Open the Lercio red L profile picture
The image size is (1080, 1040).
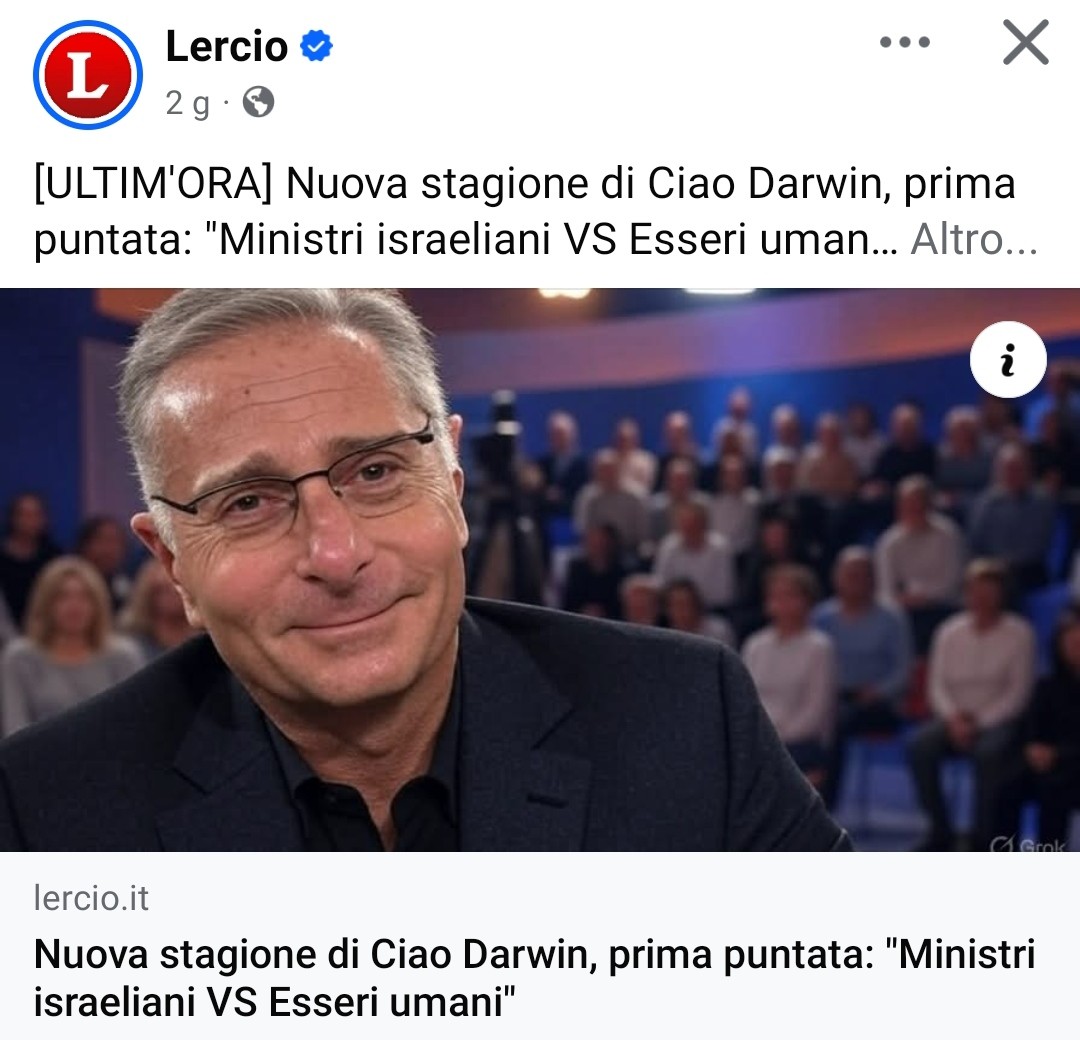pyautogui.click(x=88, y=74)
